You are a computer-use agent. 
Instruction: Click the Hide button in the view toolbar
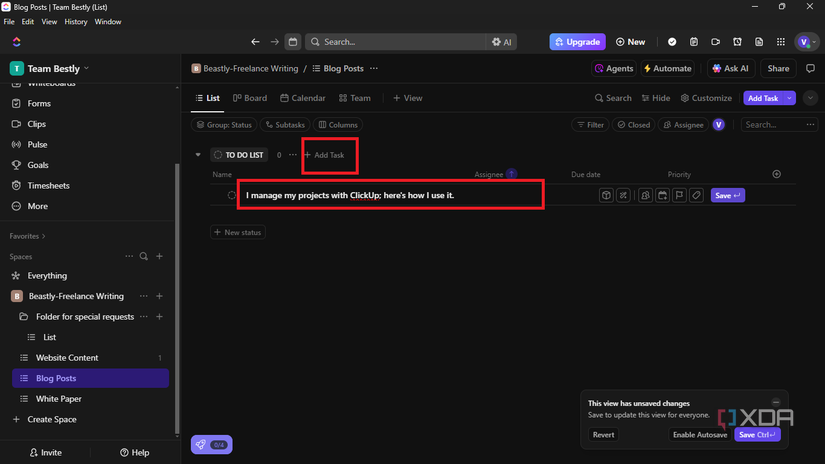click(x=656, y=98)
